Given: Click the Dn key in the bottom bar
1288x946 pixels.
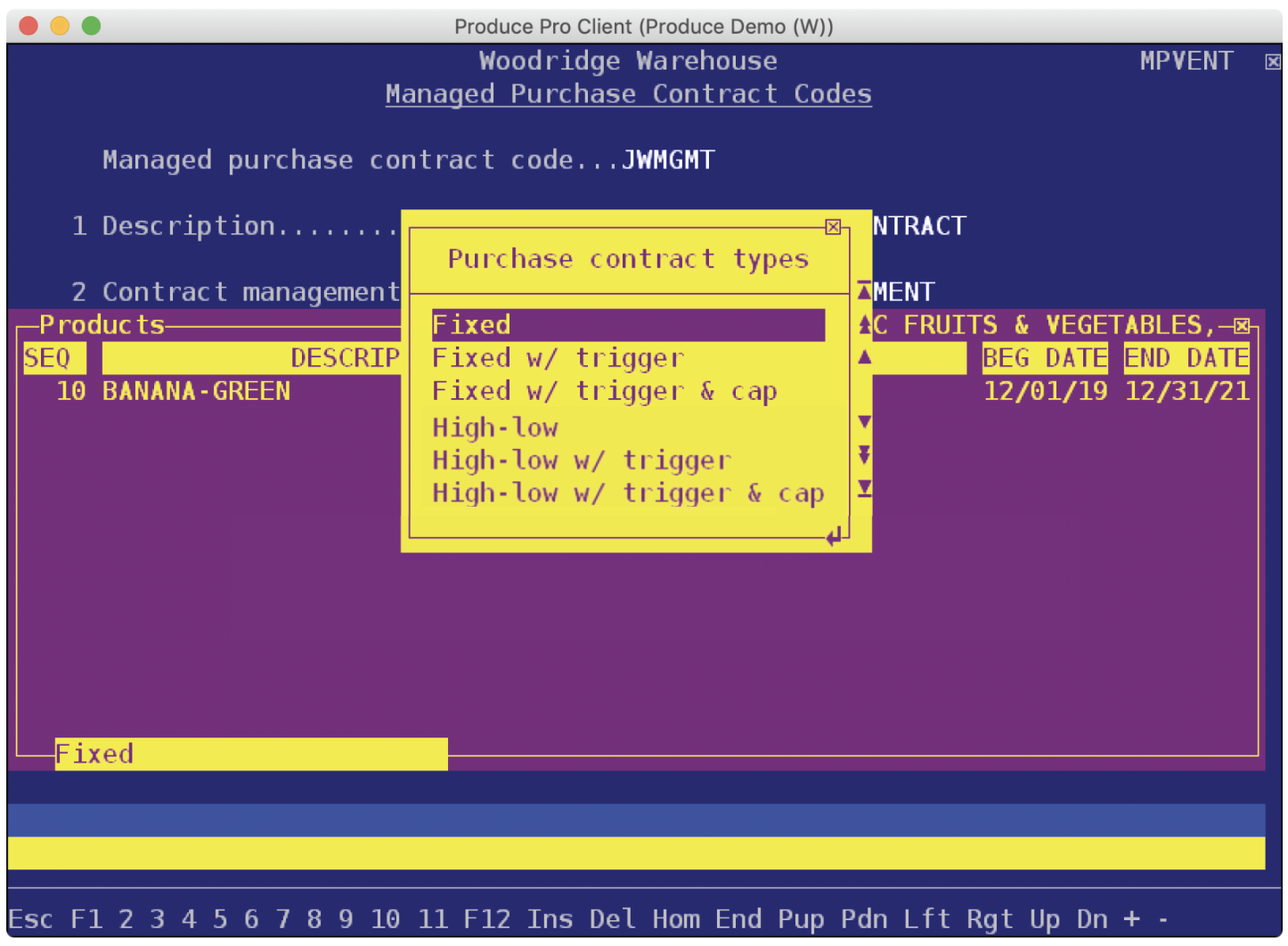Looking at the screenshot, I should [1093, 918].
